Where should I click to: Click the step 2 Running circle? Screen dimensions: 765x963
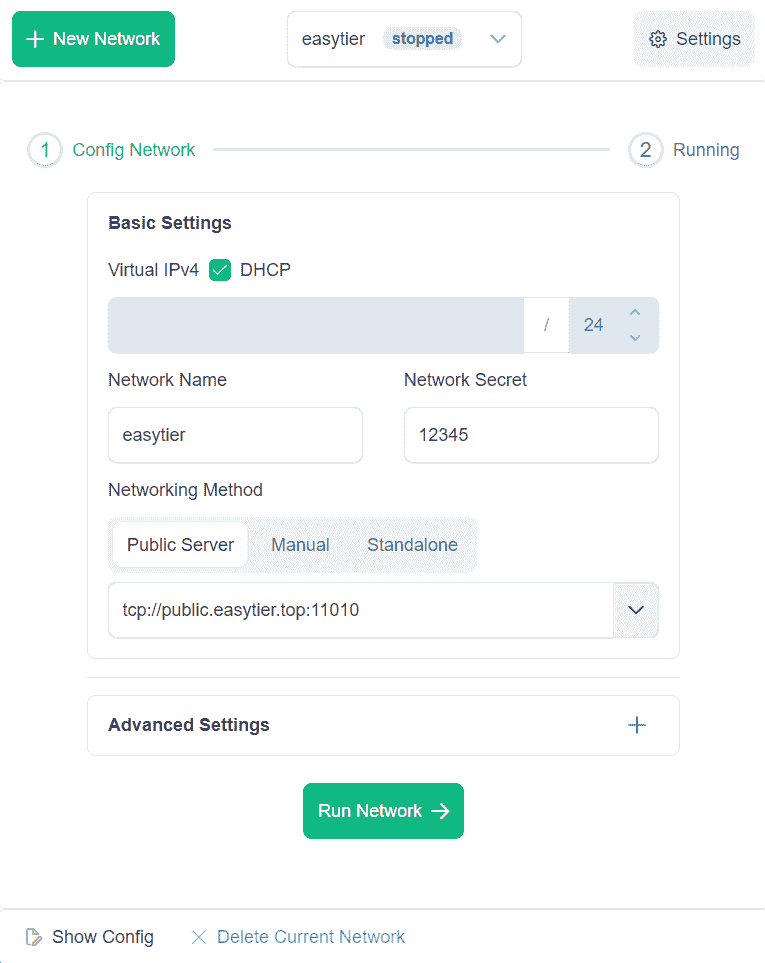tap(646, 150)
